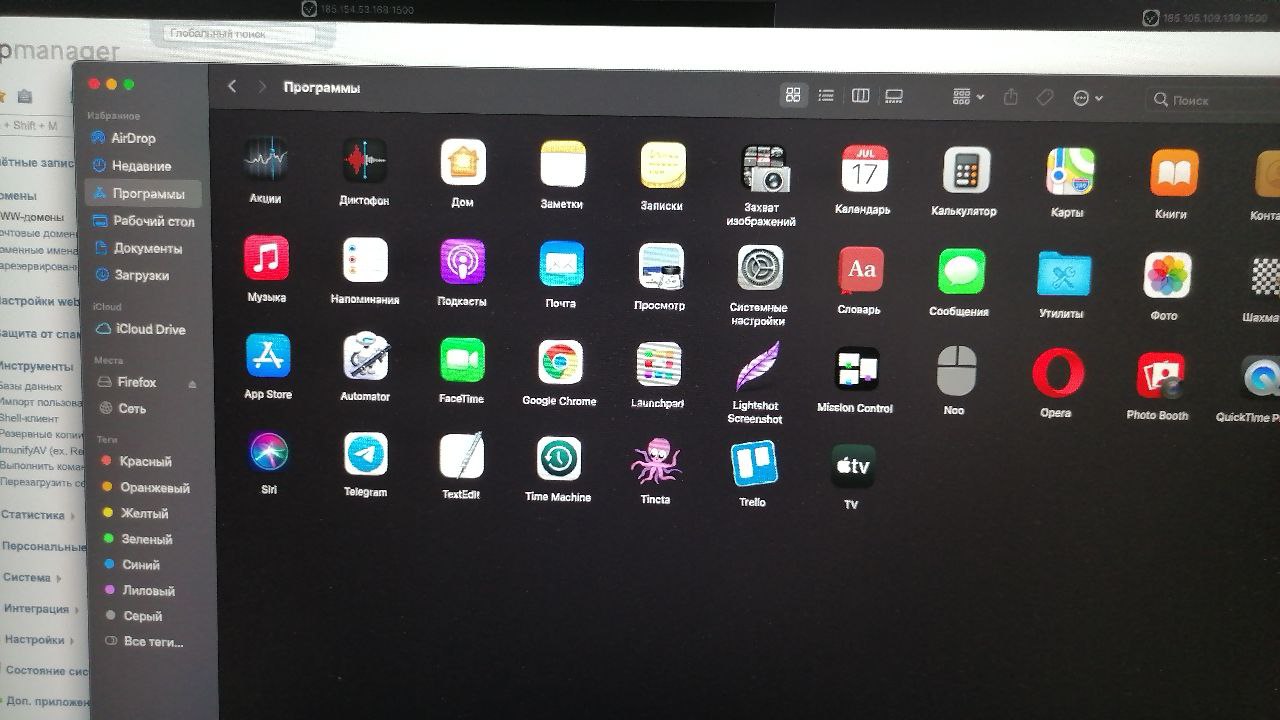
Task: Open the Словарь dictionary app
Action: (x=861, y=270)
